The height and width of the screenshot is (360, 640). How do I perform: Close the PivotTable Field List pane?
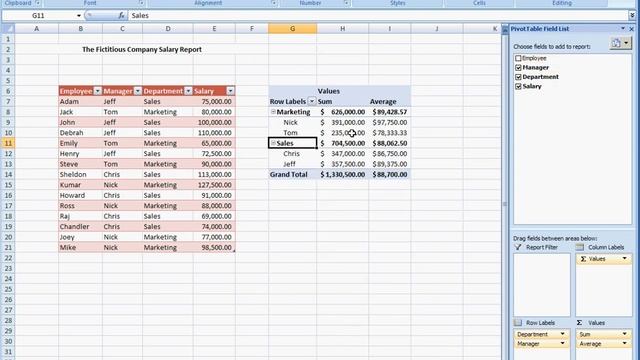point(631,29)
